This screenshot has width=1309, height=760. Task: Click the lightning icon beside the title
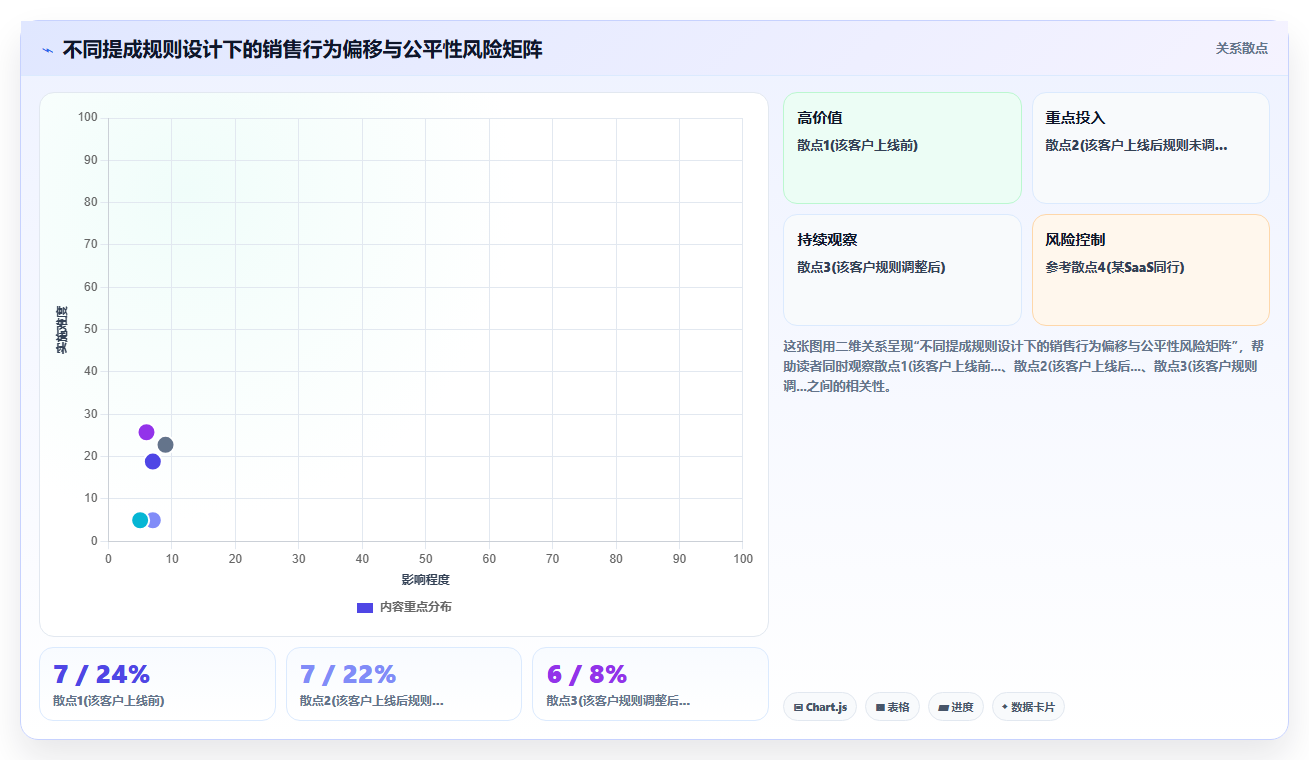pos(48,49)
